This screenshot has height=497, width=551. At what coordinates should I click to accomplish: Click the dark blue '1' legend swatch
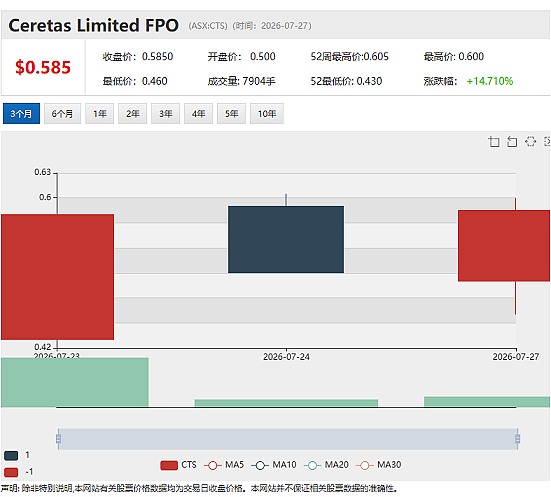click(11, 456)
